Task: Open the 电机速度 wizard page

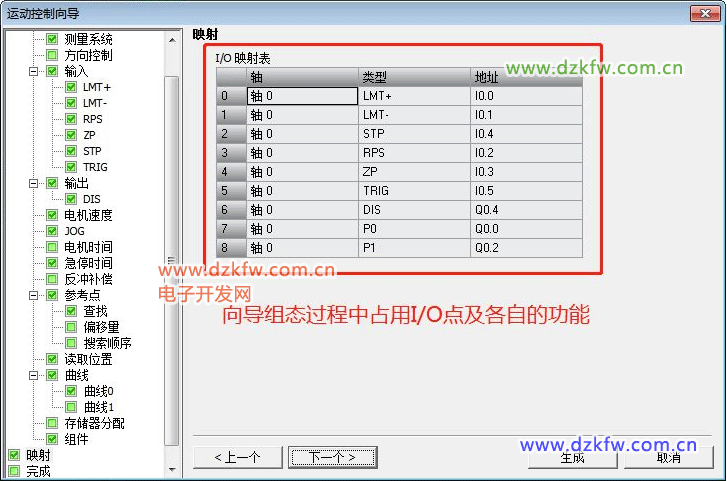Action: (x=88, y=215)
